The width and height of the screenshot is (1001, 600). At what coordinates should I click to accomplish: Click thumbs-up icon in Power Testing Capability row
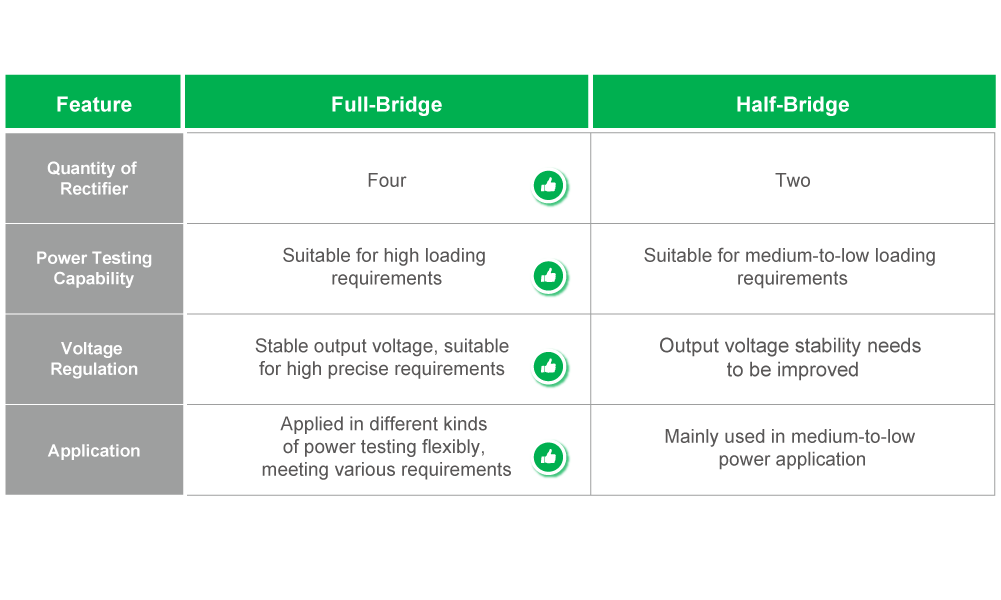coord(549,277)
